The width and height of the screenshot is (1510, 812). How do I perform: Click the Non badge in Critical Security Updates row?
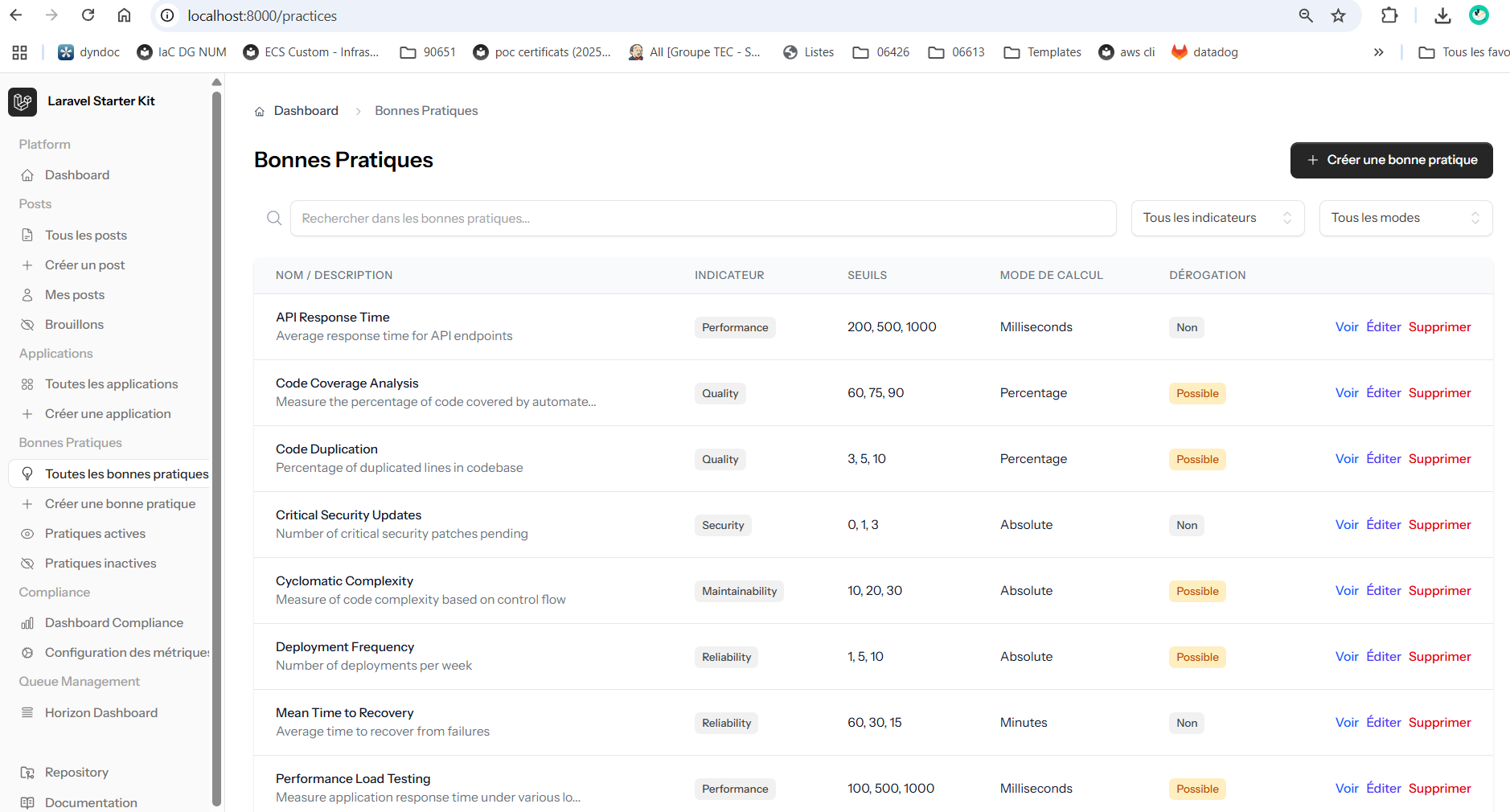(x=1187, y=525)
